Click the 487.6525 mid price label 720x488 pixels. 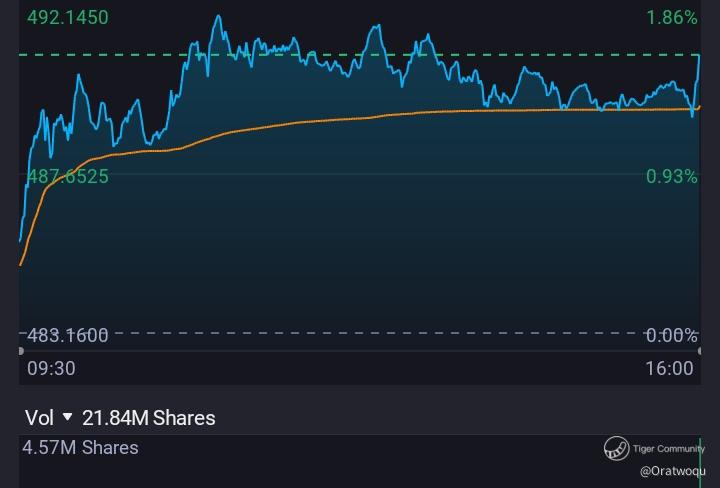[x=68, y=176]
